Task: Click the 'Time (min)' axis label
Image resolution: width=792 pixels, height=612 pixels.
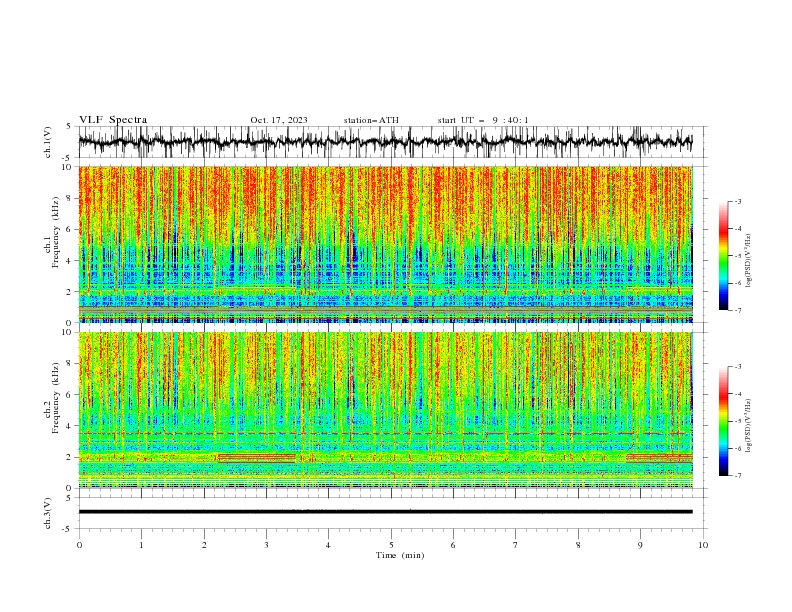Action: (400, 555)
